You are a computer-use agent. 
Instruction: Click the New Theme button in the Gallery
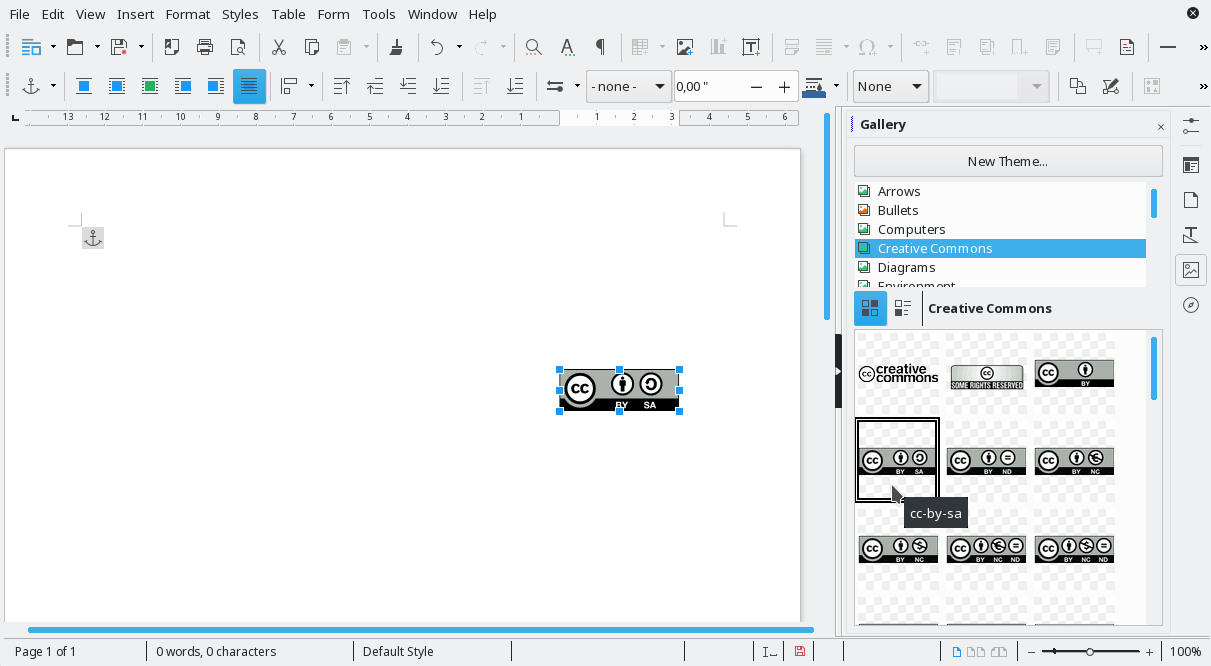(1008, 161)
